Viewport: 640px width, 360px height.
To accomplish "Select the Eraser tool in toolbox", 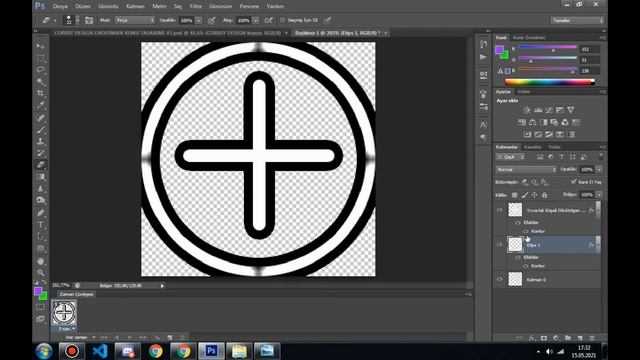I will [40, 165].
